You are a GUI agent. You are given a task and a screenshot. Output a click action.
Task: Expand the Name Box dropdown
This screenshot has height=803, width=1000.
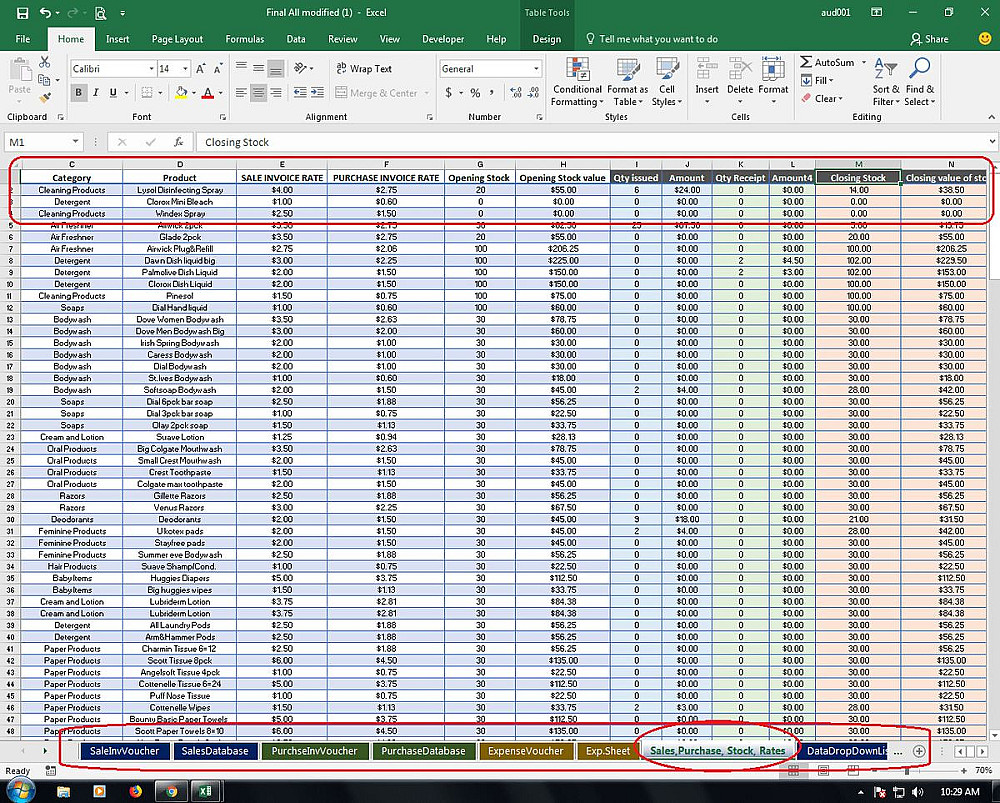[75, 142]
